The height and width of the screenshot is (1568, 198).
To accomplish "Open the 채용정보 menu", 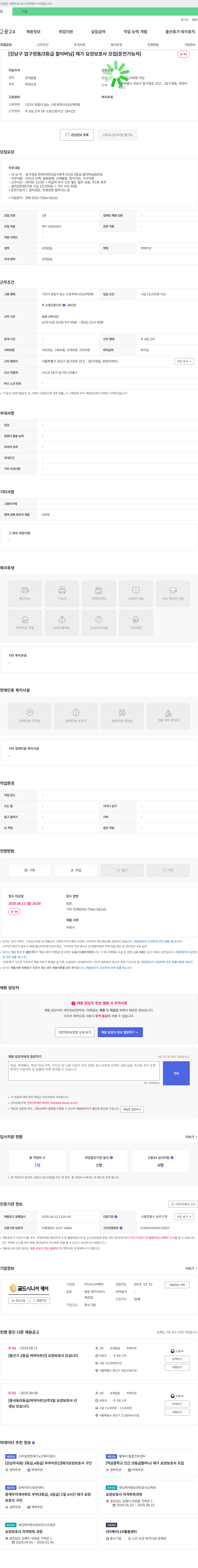I will tap(33, 32).
